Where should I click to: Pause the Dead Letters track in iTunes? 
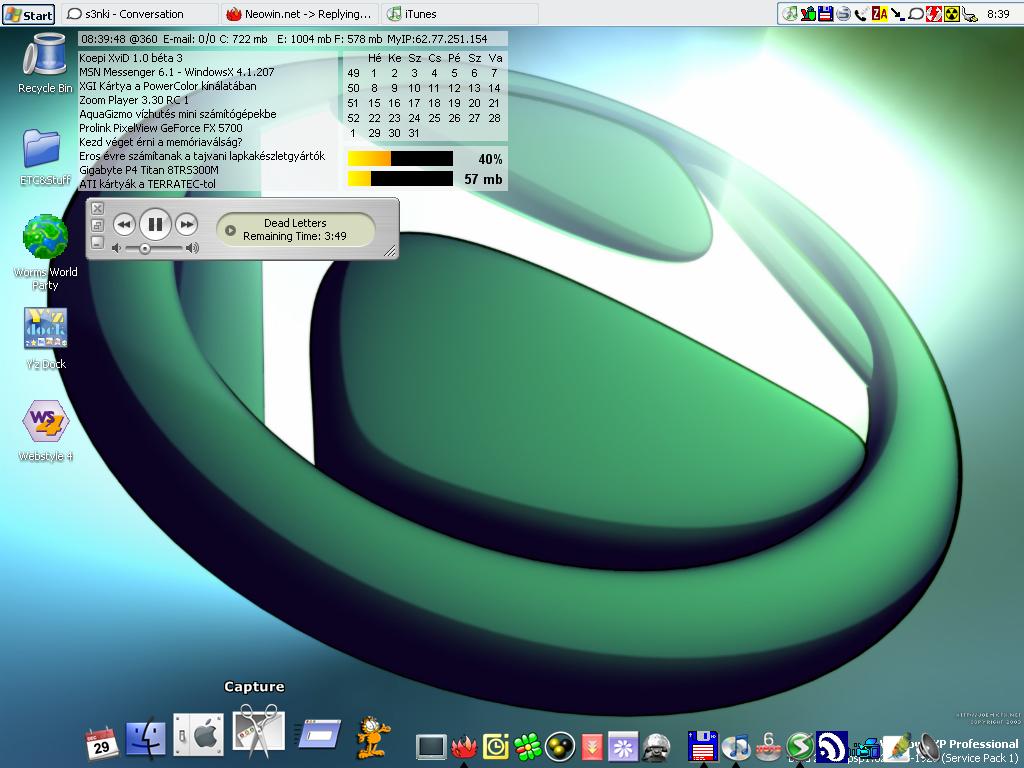click(155, 225)
